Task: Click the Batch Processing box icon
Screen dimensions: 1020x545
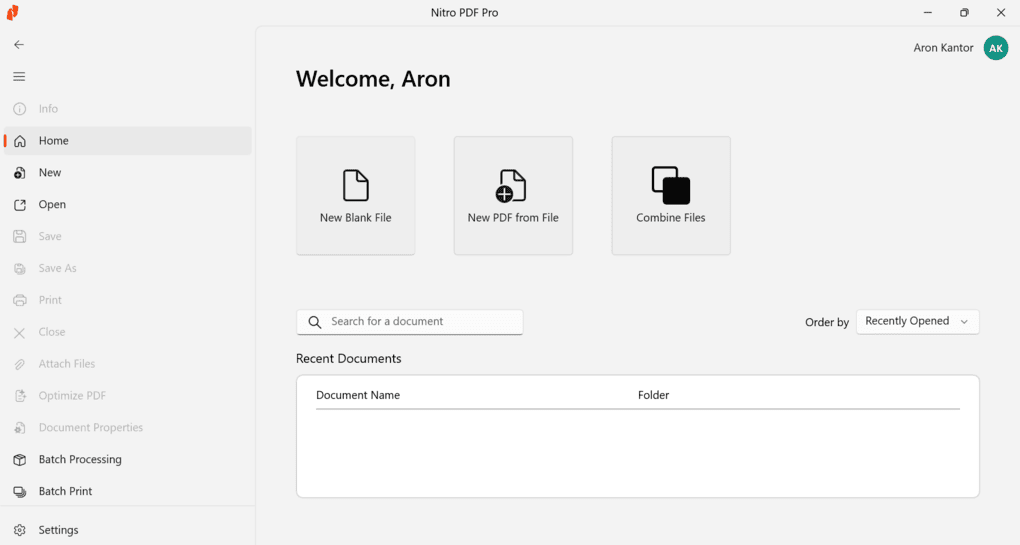Action: click(x=20, y=459)
